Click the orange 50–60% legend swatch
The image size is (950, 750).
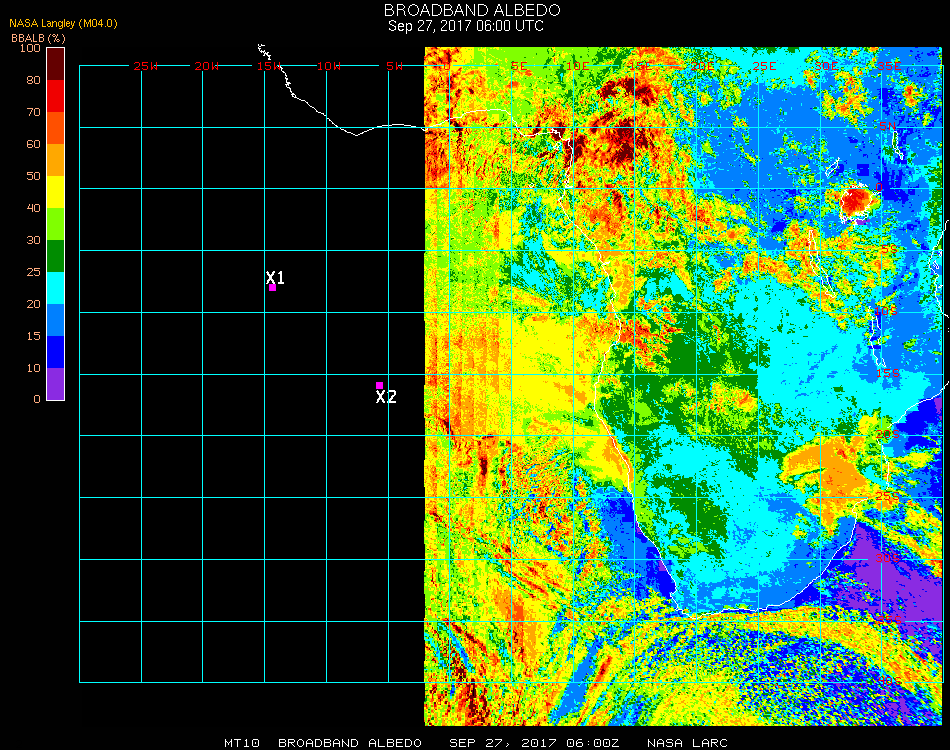(x=56, y=160)
